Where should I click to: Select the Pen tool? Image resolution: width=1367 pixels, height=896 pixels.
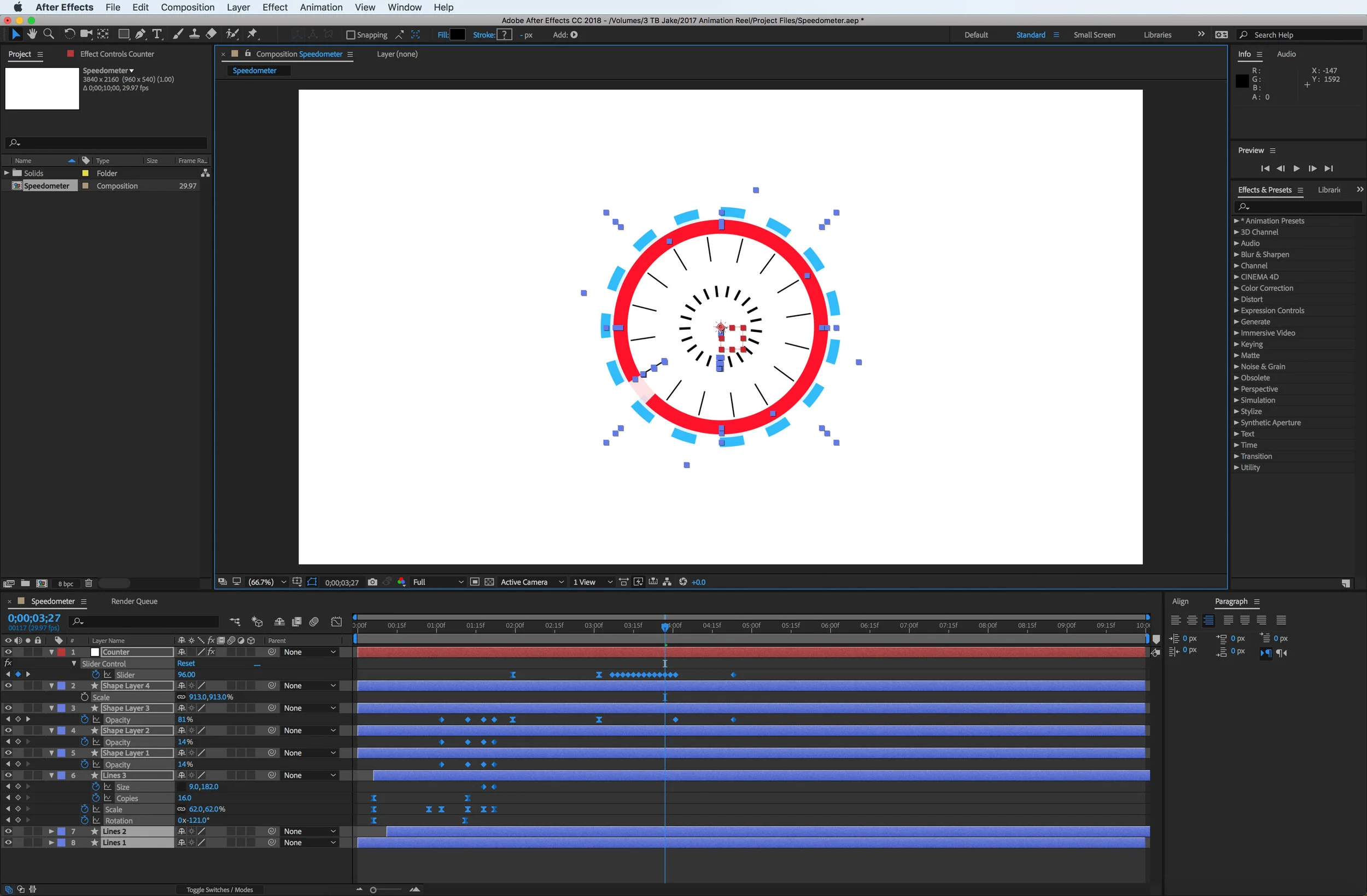click(140, 34)
